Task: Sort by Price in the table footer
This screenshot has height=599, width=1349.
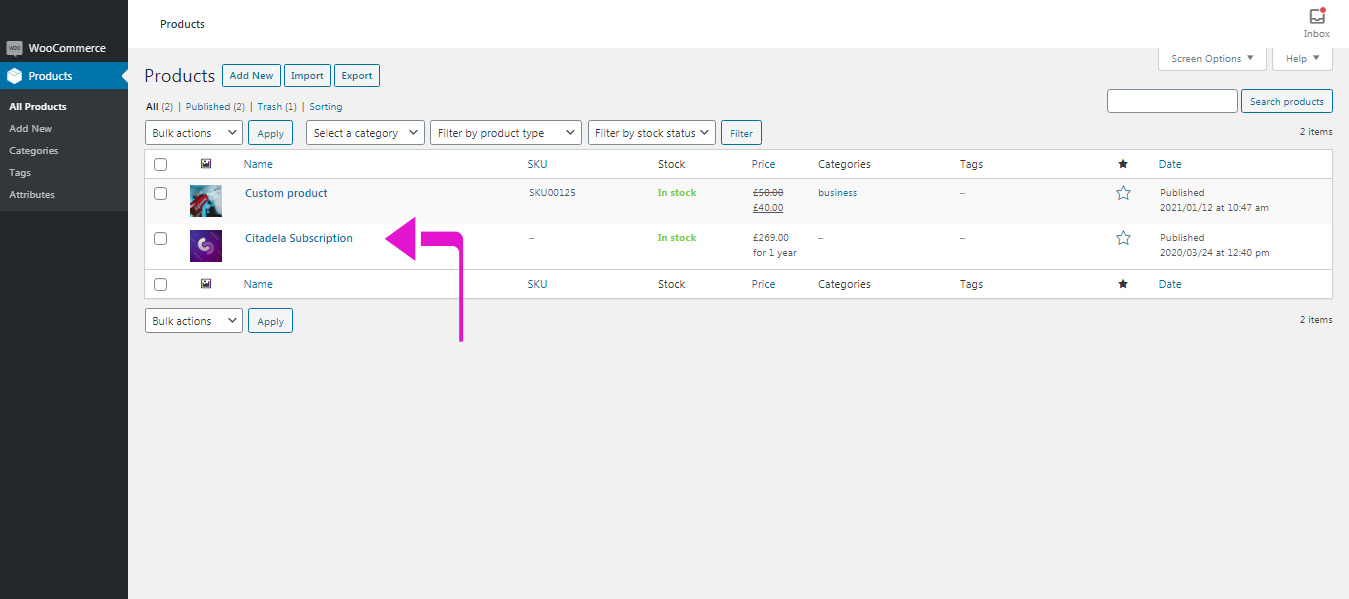Action: tap(764, 284)
